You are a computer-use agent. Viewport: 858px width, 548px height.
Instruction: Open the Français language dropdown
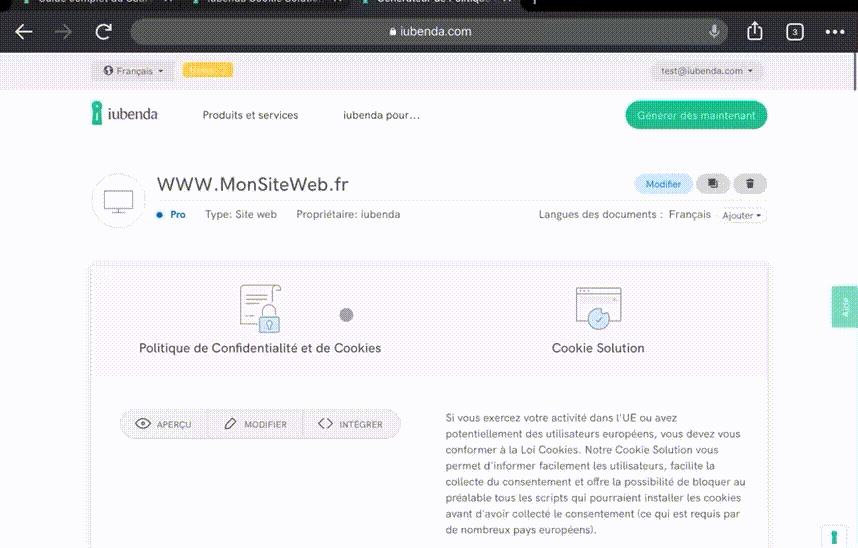(x=133, y=71)
